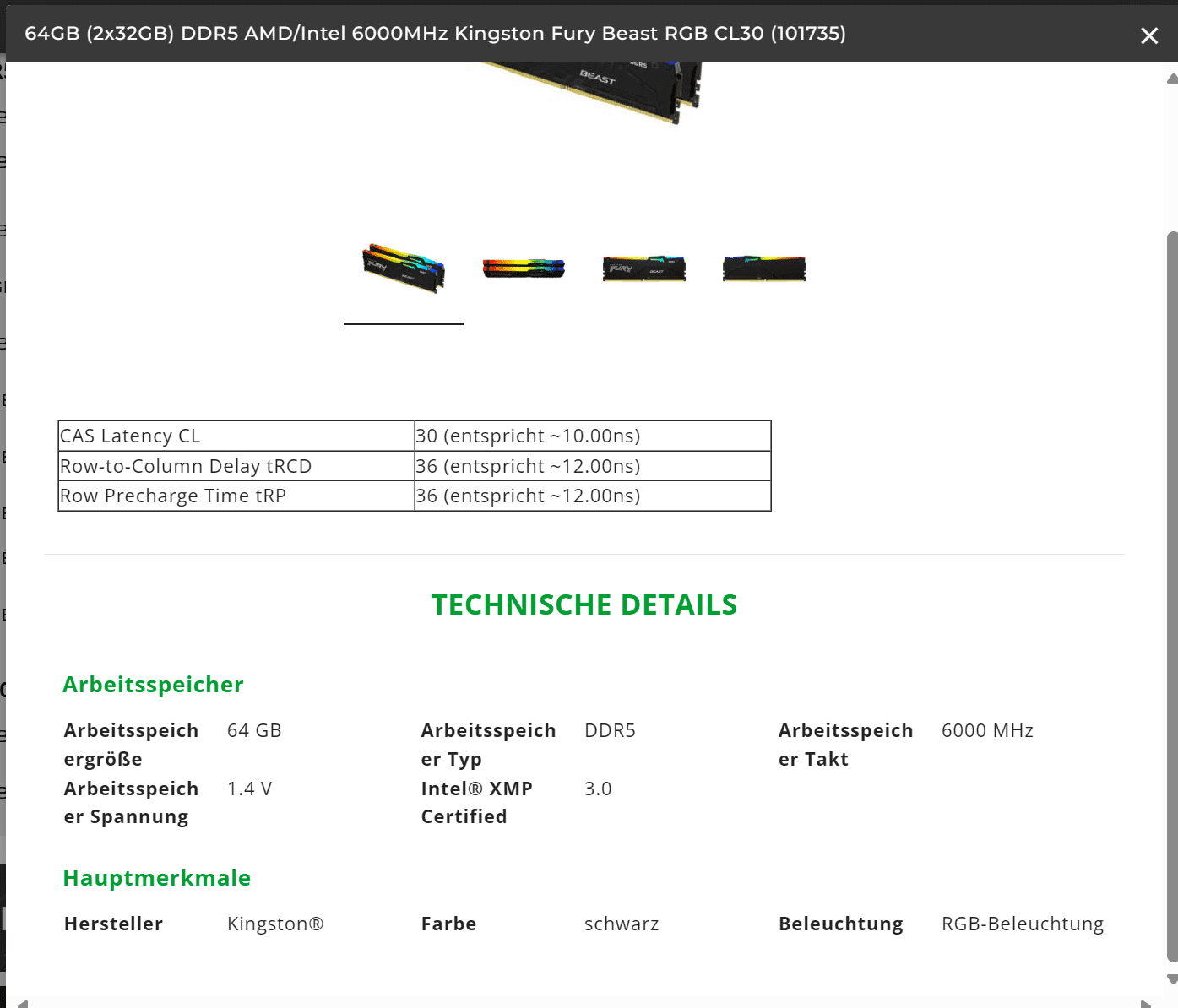Click the 'Hauptmerkmale' section heading
Image resolution: width=1178 pixels, height=1008 pixels.
click(x=157, y=878)
